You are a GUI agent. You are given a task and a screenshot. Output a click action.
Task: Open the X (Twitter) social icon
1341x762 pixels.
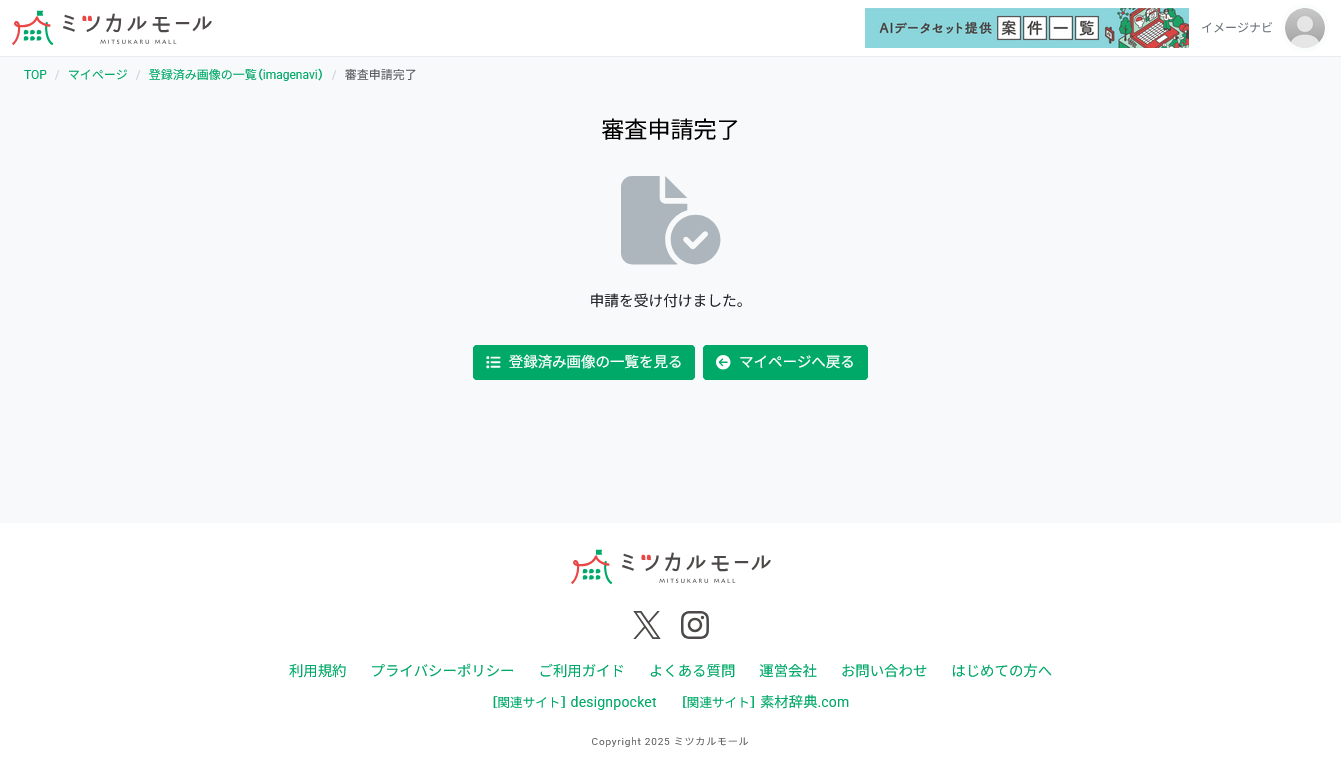pos(646,624)
